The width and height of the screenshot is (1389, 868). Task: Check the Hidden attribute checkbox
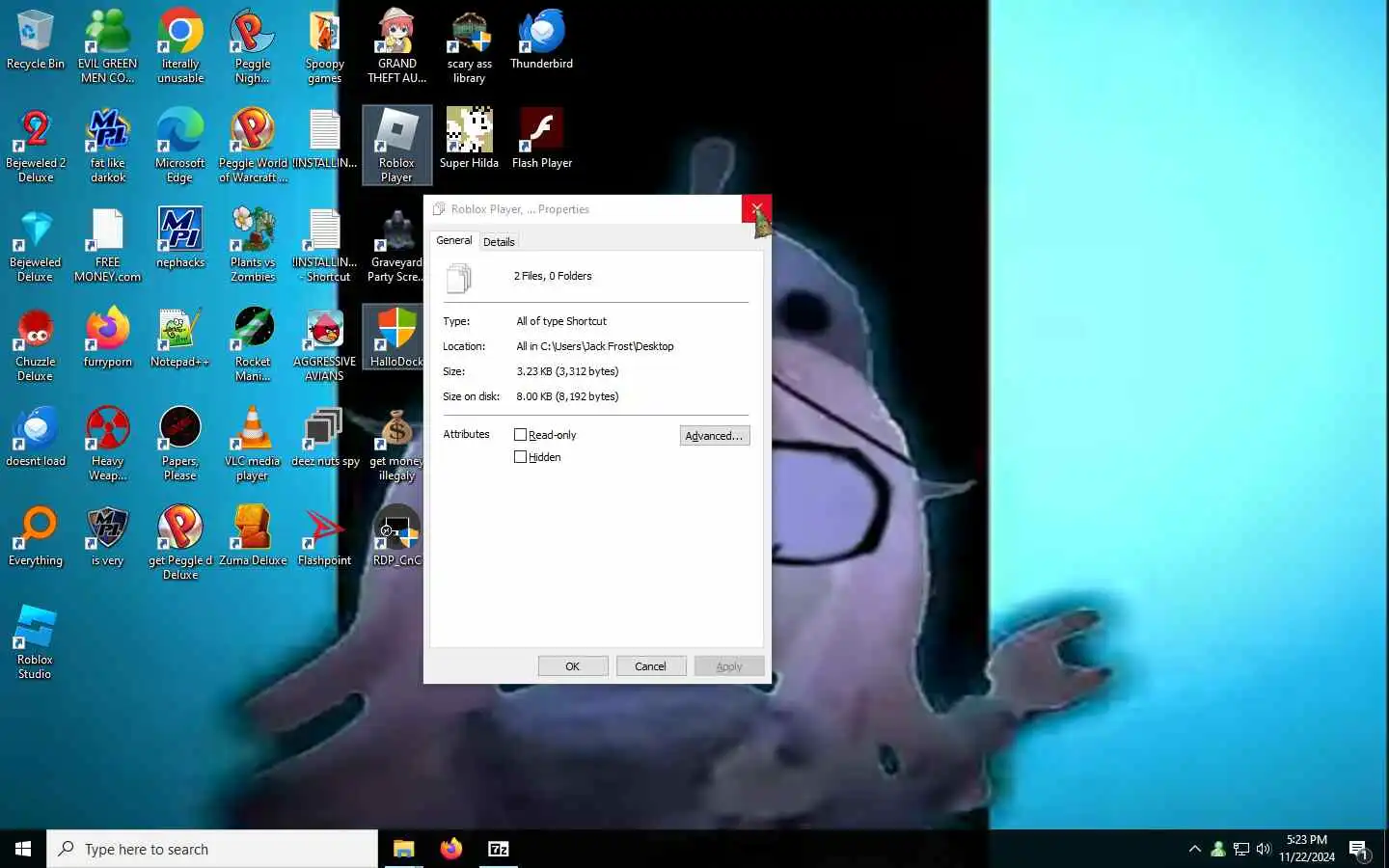[x=521, y=457]
